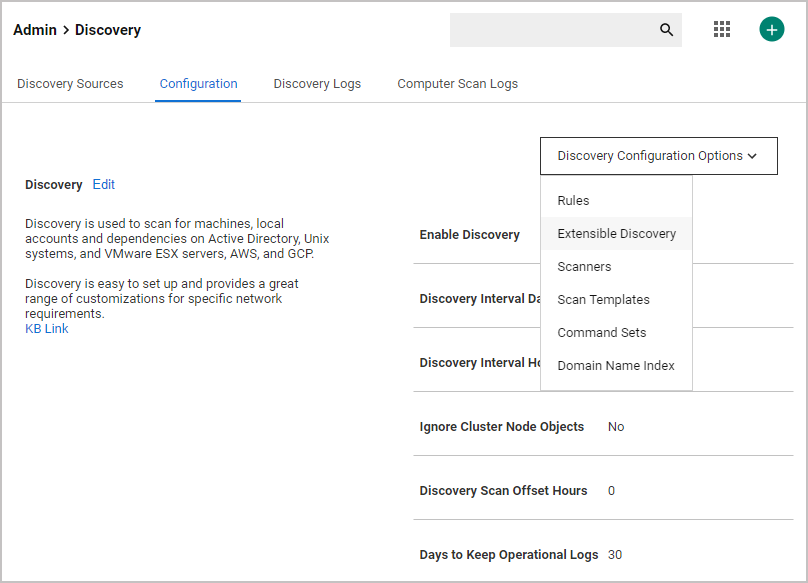Click inside the search input field
The height and width of the screenshot is (583, 808).
tap(550, 30)
